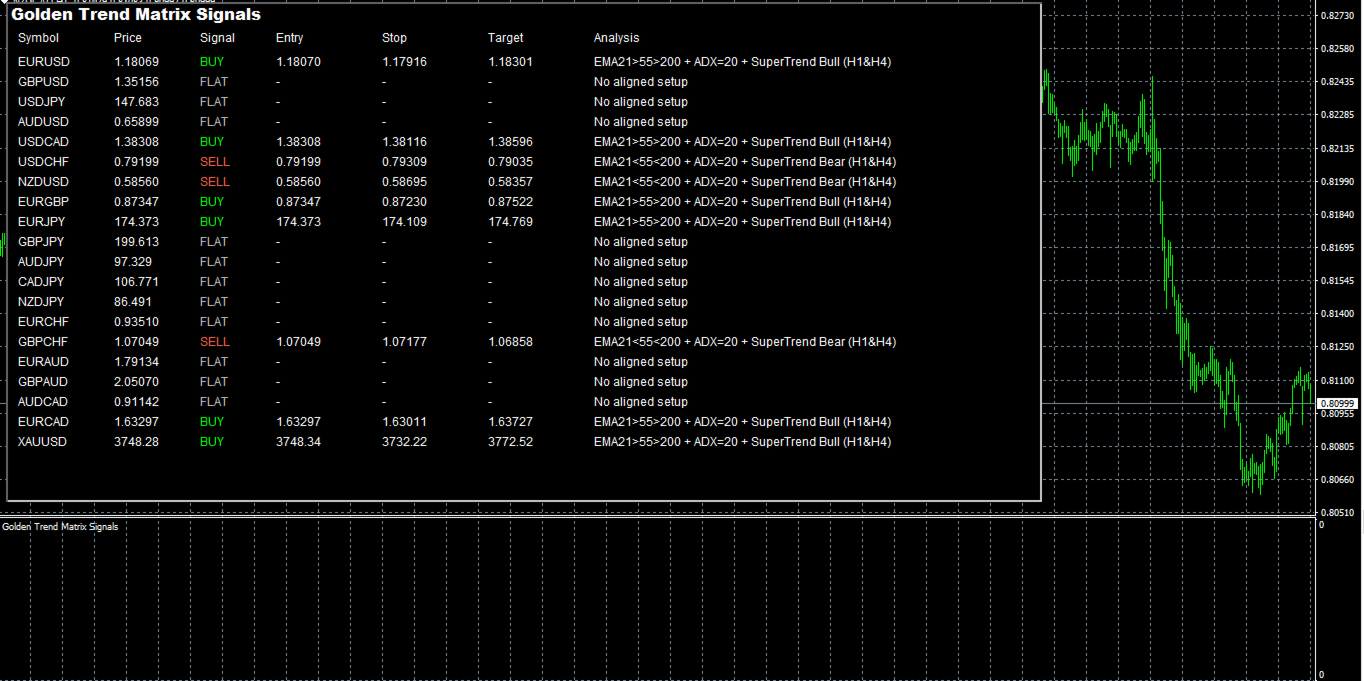
Task: Click the current price label 0.80999
Action: pyautogui.click(x=1339, y=403)
